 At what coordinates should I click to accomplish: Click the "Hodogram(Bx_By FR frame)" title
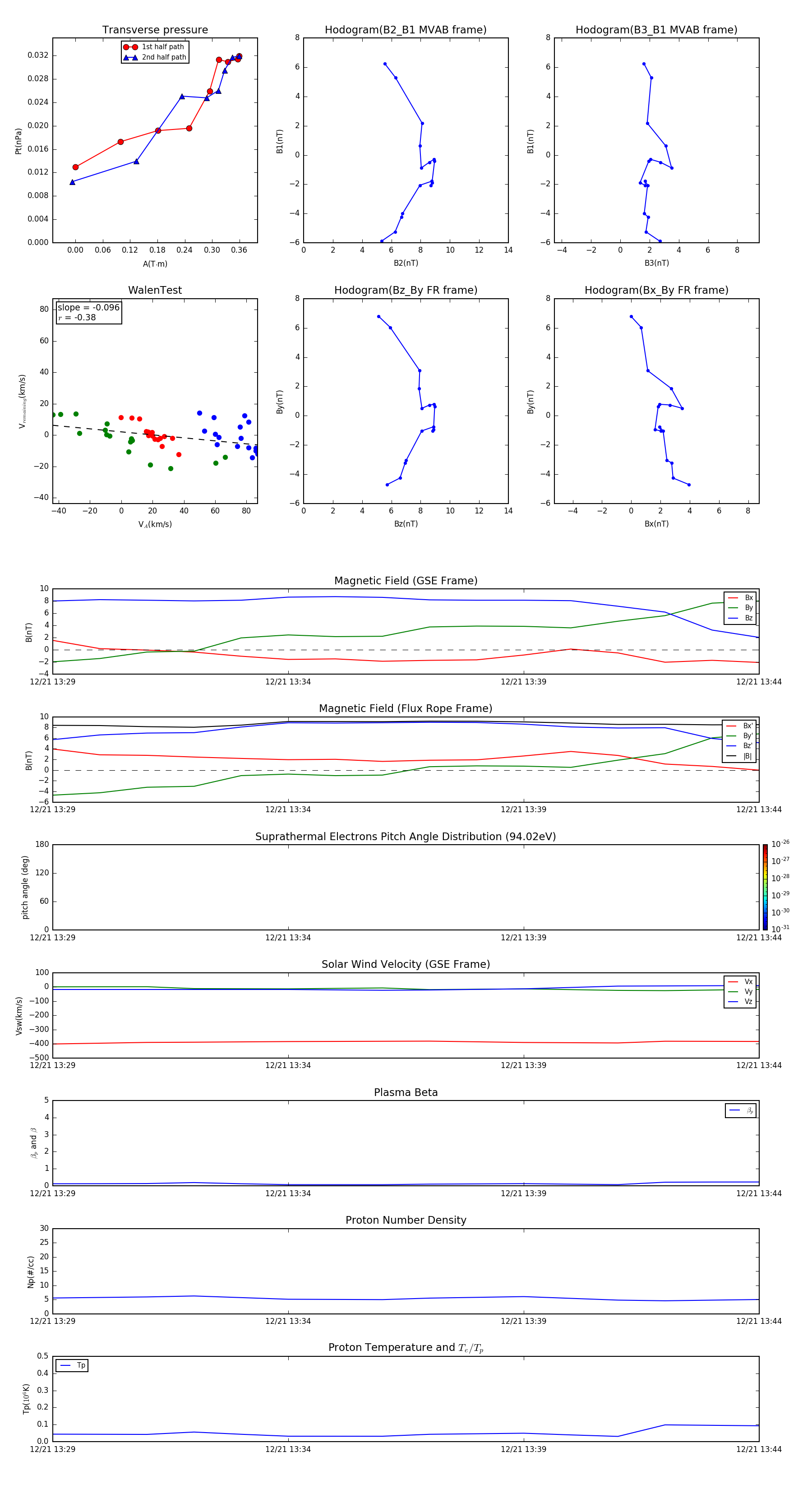(656, 290)
